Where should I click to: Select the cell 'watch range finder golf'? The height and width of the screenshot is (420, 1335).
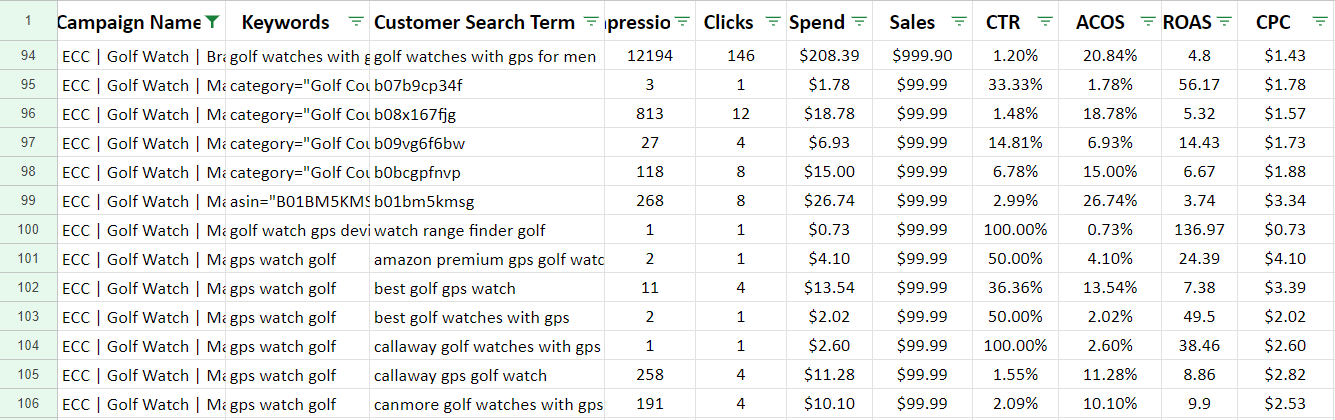(x=488, y=230)
